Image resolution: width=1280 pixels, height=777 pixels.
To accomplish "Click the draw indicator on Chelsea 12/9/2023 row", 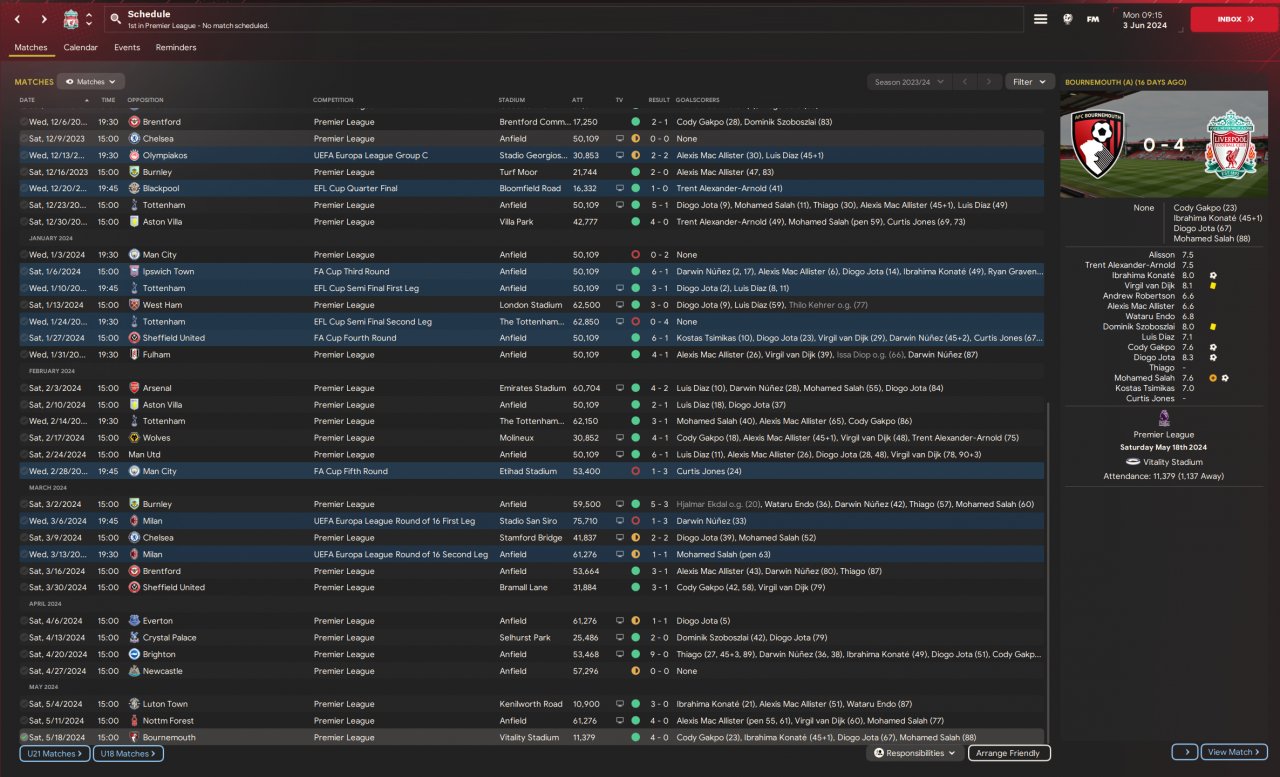I will click(635, 138).
